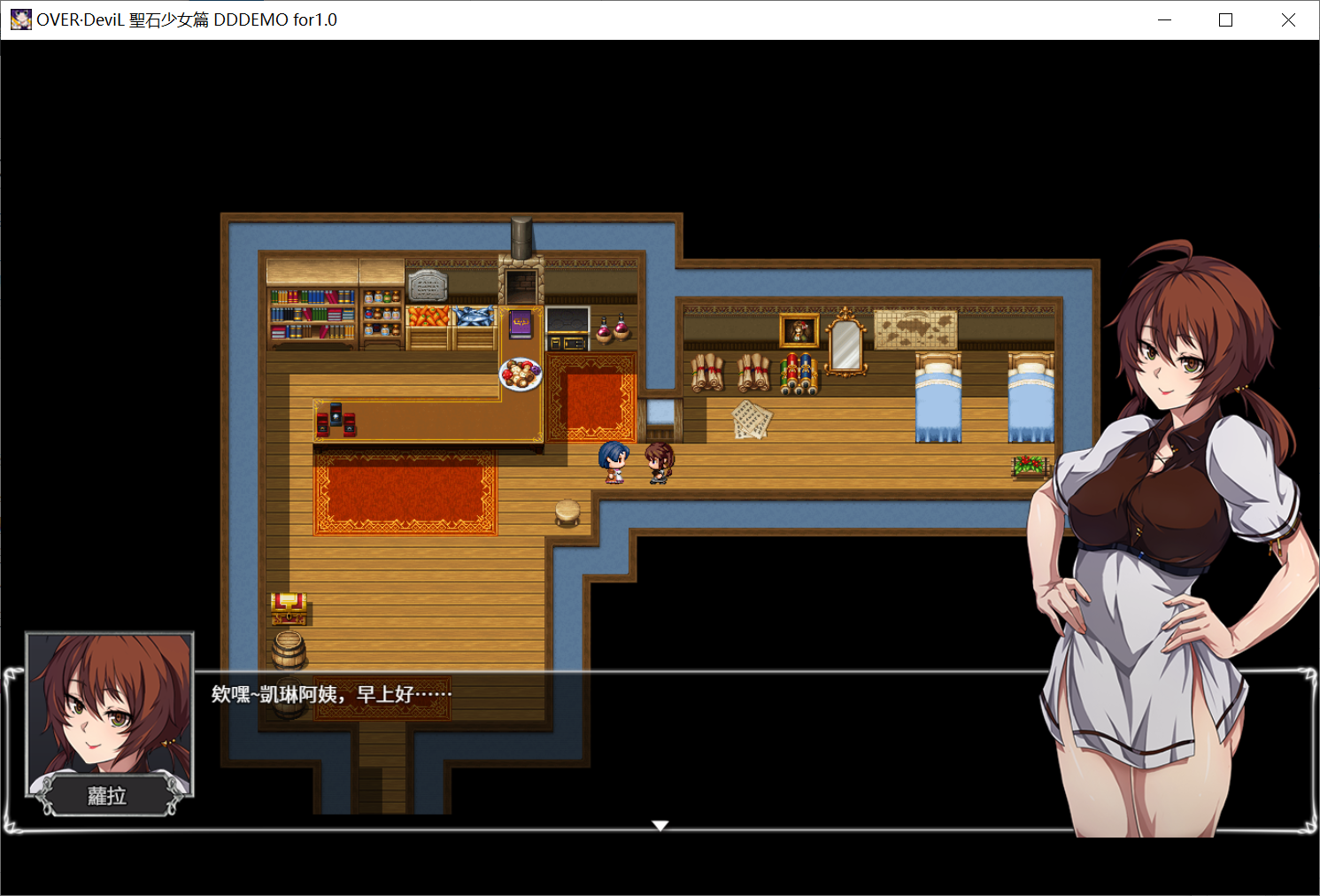The height and width of the screenshot is (896, 1320).
Task: Click the gold-framed portrait painting
Action: pyautogui.click(x=799, y=330)
